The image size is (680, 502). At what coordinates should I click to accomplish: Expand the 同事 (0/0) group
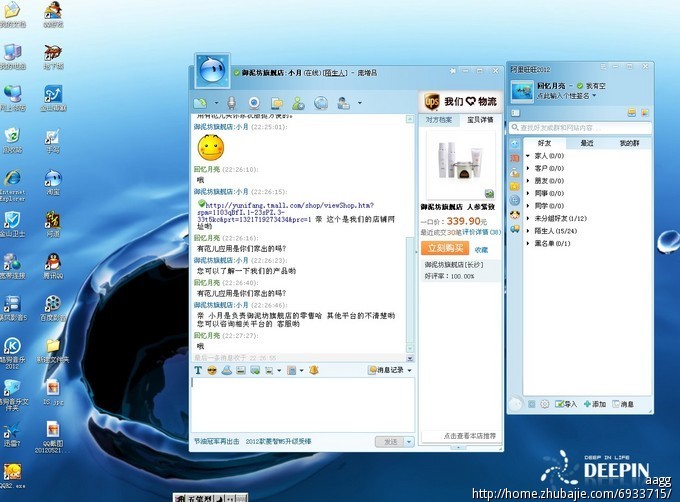[528, 193]
